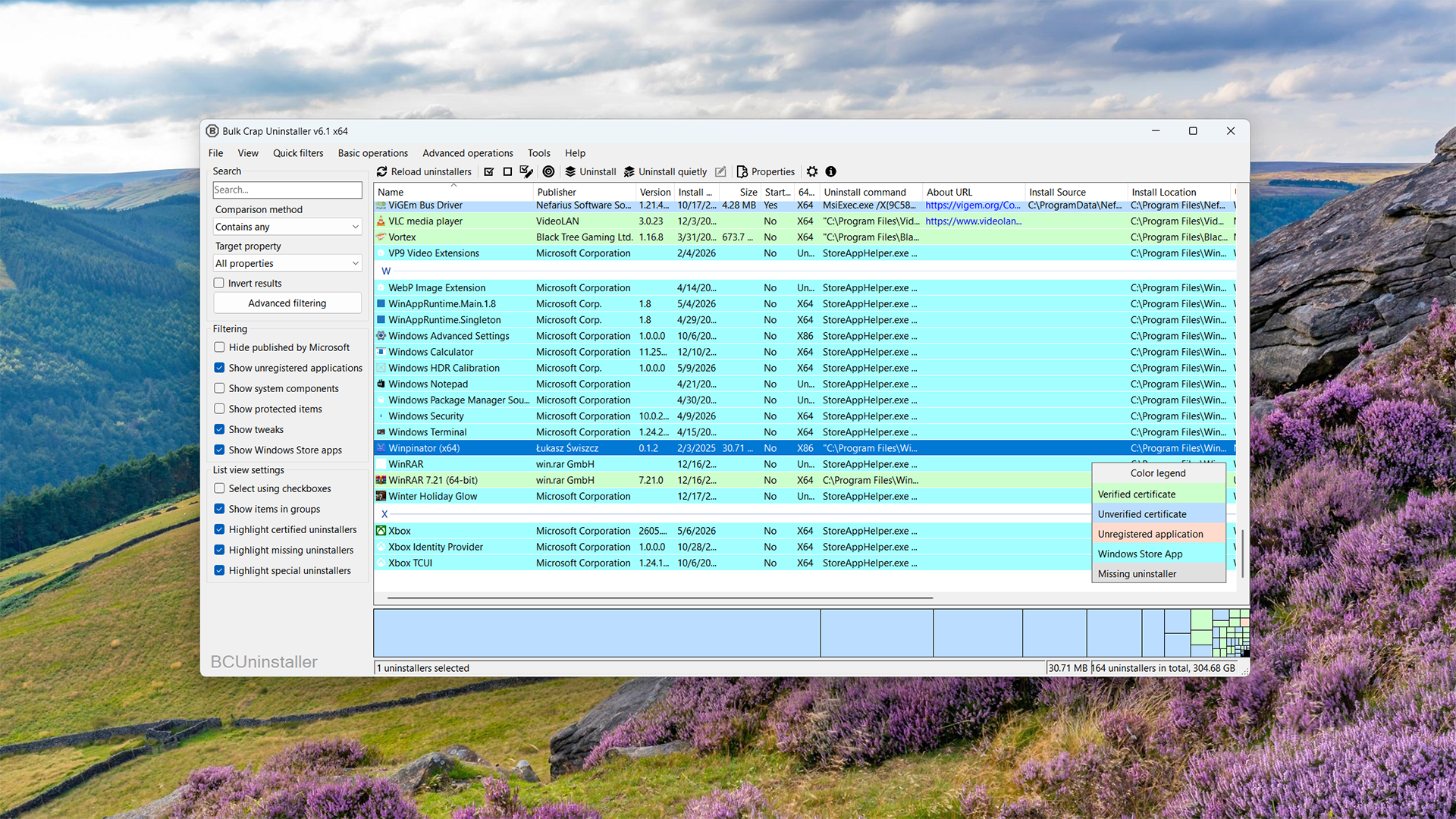Open Properties via its document icon
Screen dimensions: 1456x819
742,171
